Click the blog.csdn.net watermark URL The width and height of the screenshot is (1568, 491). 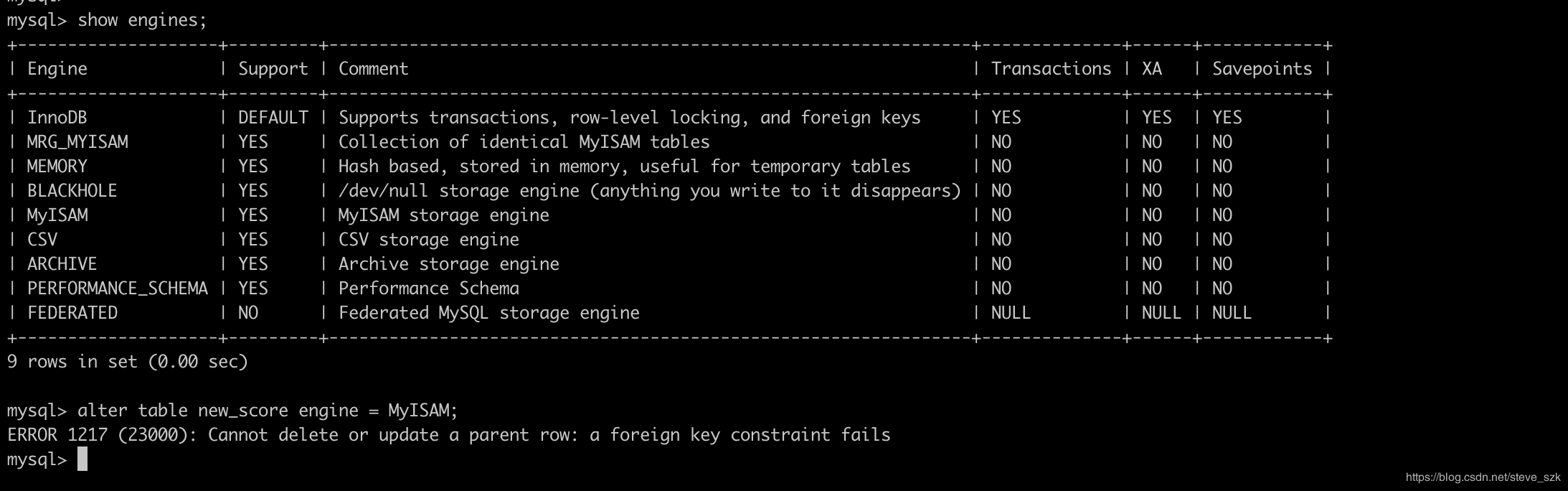point(1483,477)
